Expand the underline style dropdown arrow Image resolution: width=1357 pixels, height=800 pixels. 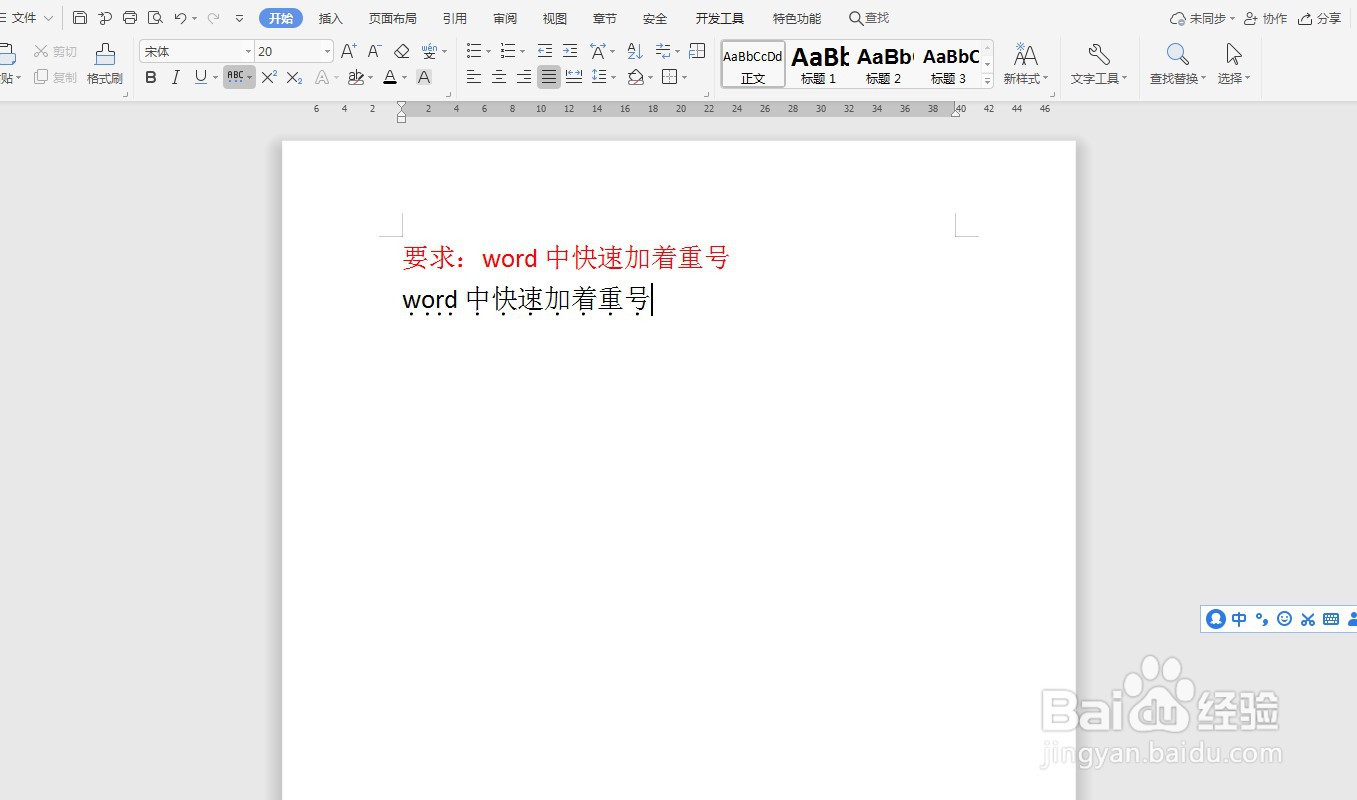pos(215,77)
